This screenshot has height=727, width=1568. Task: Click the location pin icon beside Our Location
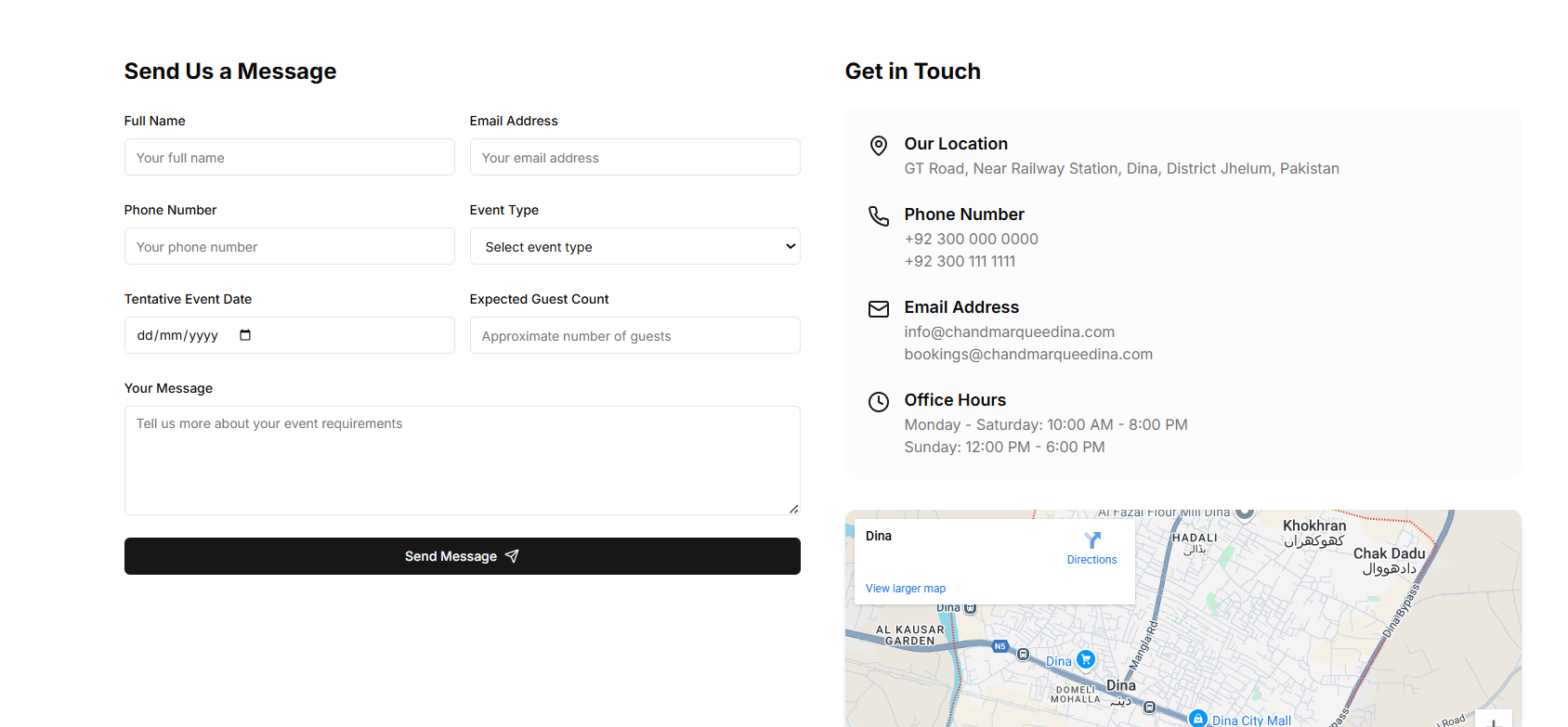878,146
